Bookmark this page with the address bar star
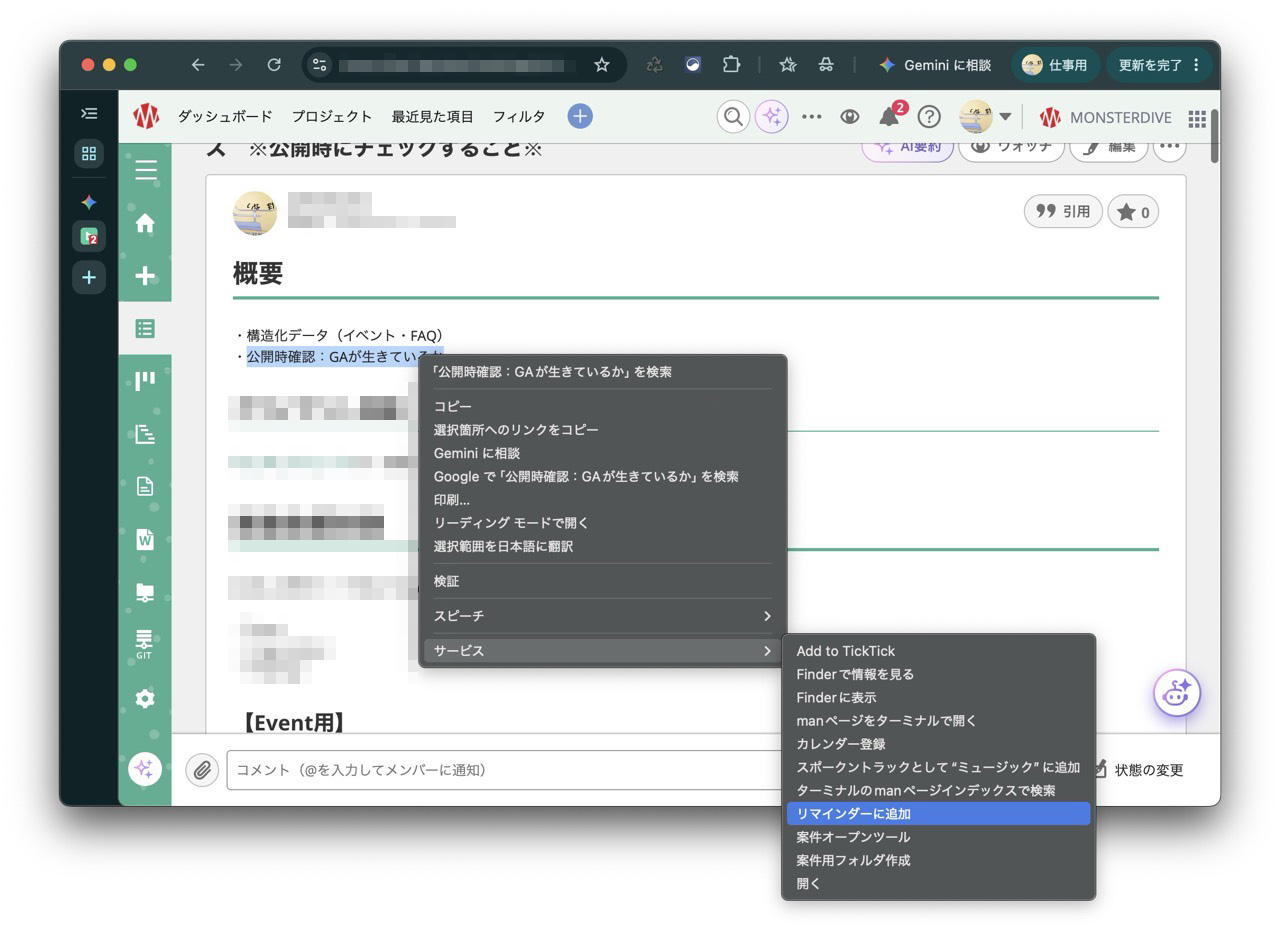Image resolution: width=1280 pixels, height=929 pixels. click(602, 65)
